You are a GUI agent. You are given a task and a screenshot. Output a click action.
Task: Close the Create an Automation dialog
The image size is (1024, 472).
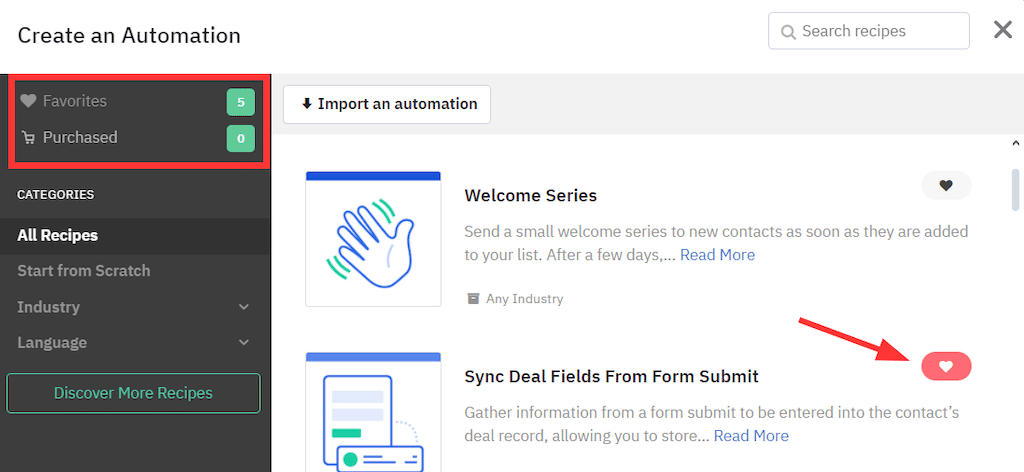click(1003, 30)
